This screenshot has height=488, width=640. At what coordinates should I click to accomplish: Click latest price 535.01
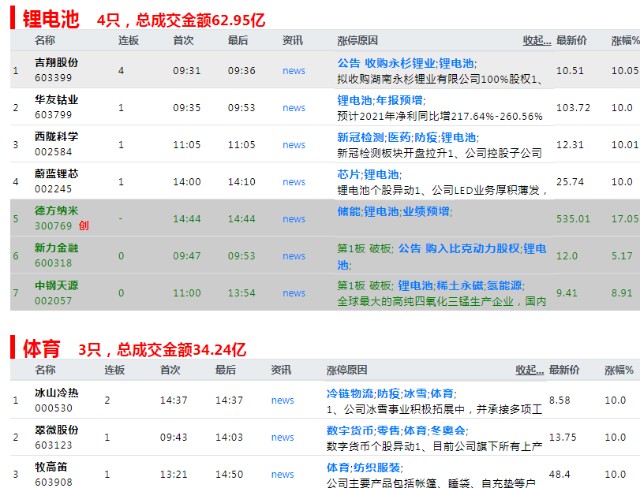(x=573, y=219)
